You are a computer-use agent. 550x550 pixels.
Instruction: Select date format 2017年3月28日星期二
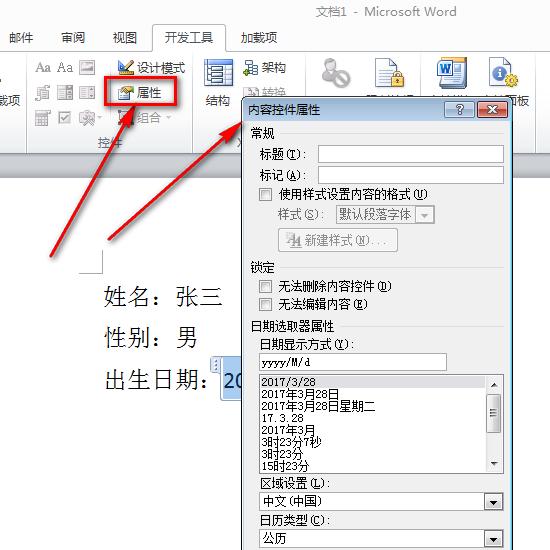coord(318,406)
